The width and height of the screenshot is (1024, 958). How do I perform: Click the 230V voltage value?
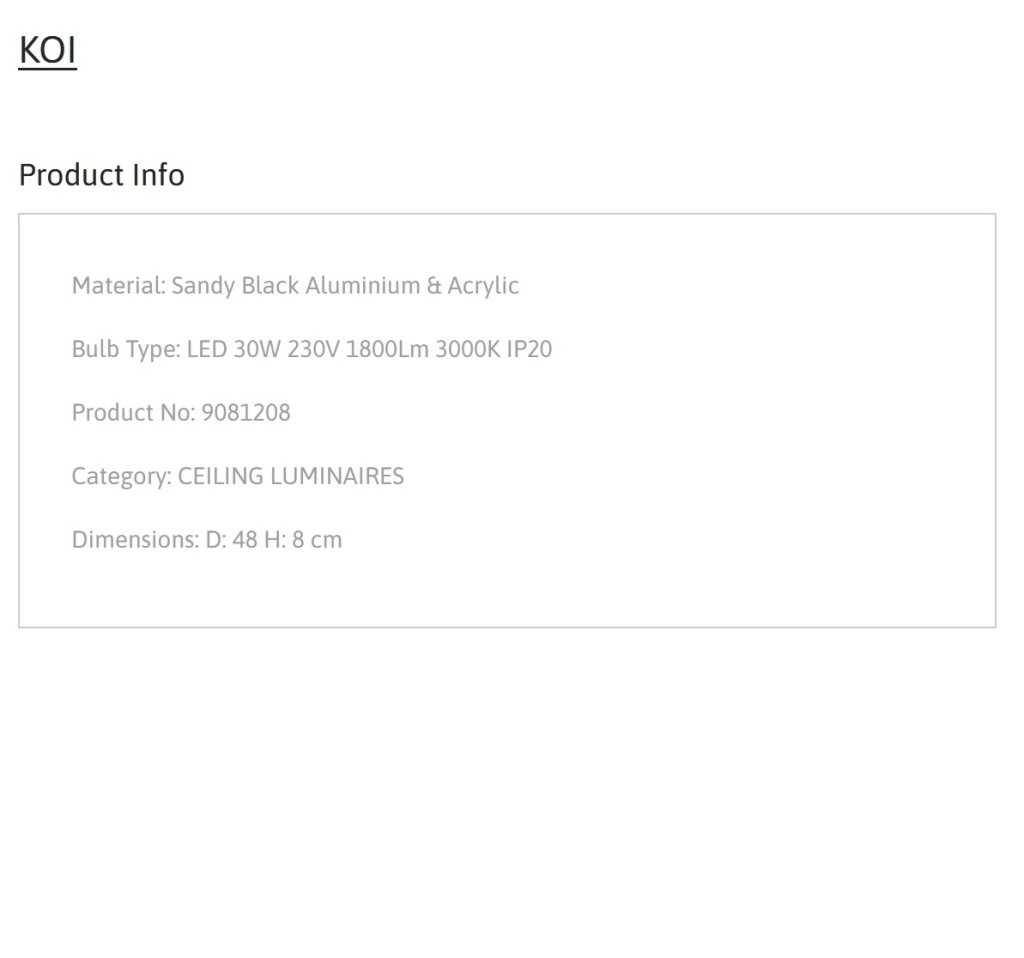(x=313, y=349)
